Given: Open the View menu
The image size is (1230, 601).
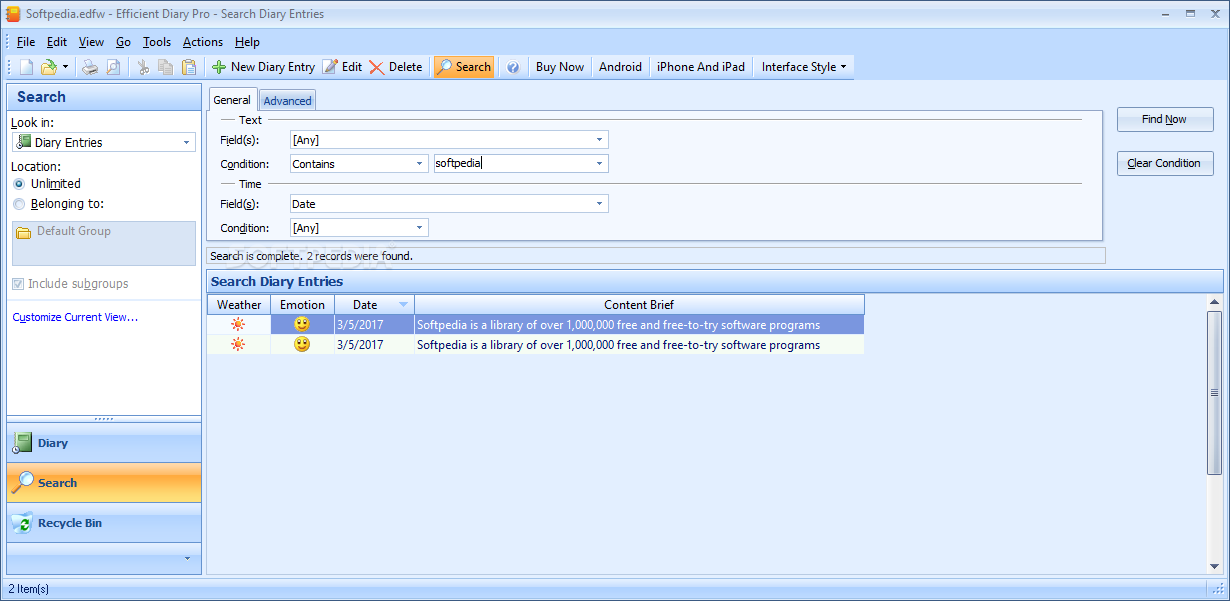Looking at the screenshot, I should tap(91, 42).
